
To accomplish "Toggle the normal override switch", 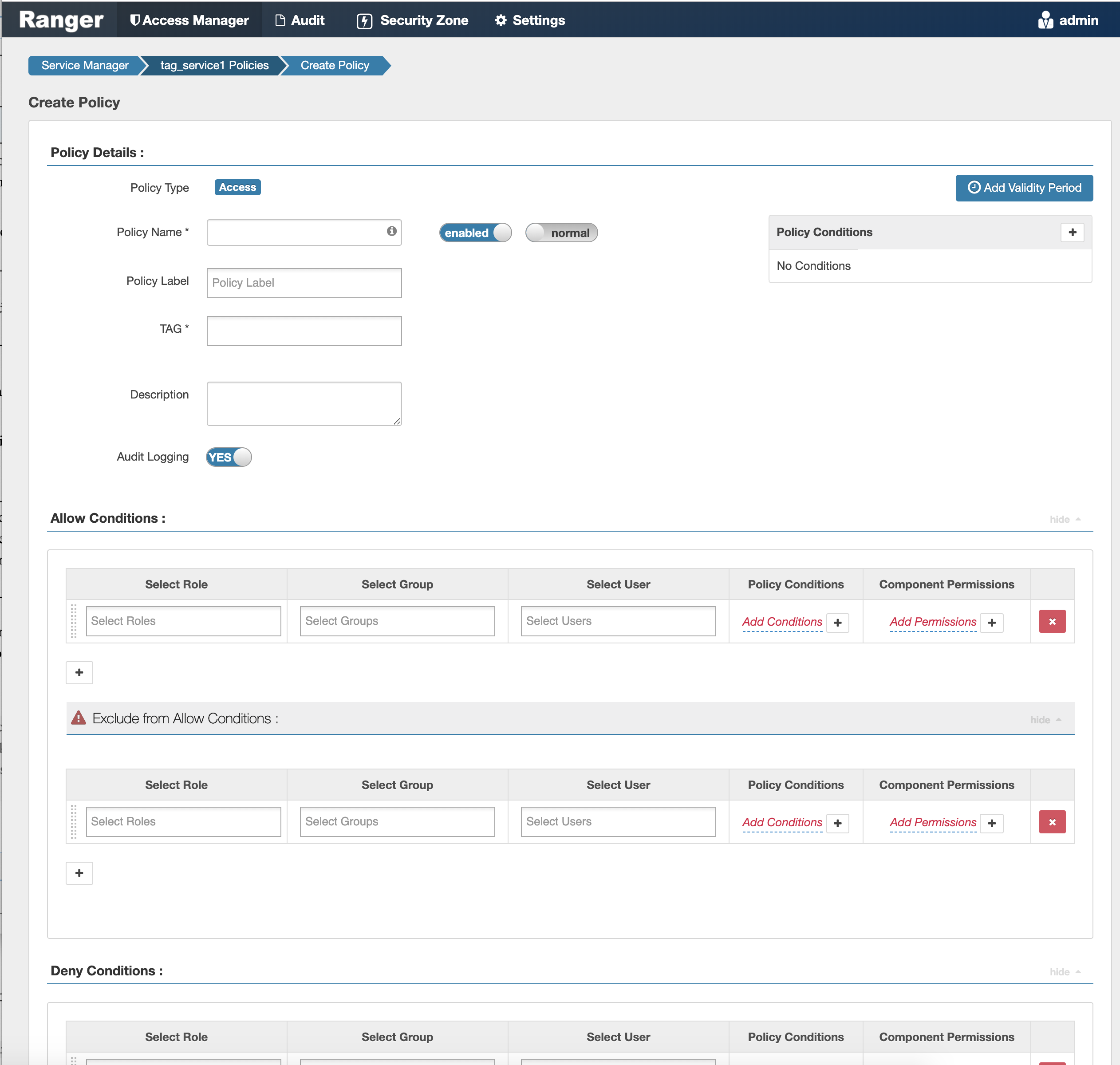I will (x=561, y=233).
